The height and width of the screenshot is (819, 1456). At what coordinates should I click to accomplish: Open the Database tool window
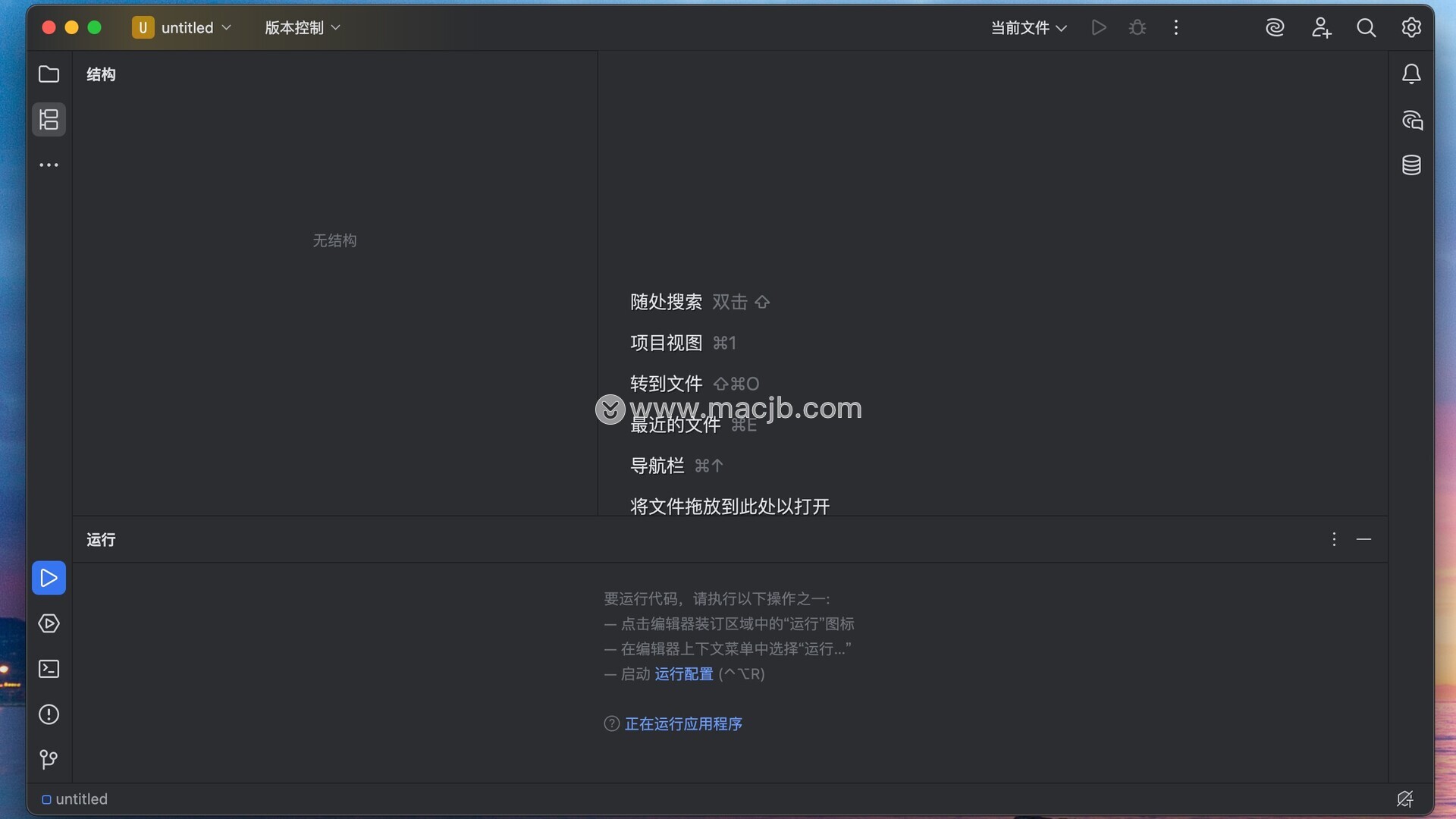pos(1410,165)
